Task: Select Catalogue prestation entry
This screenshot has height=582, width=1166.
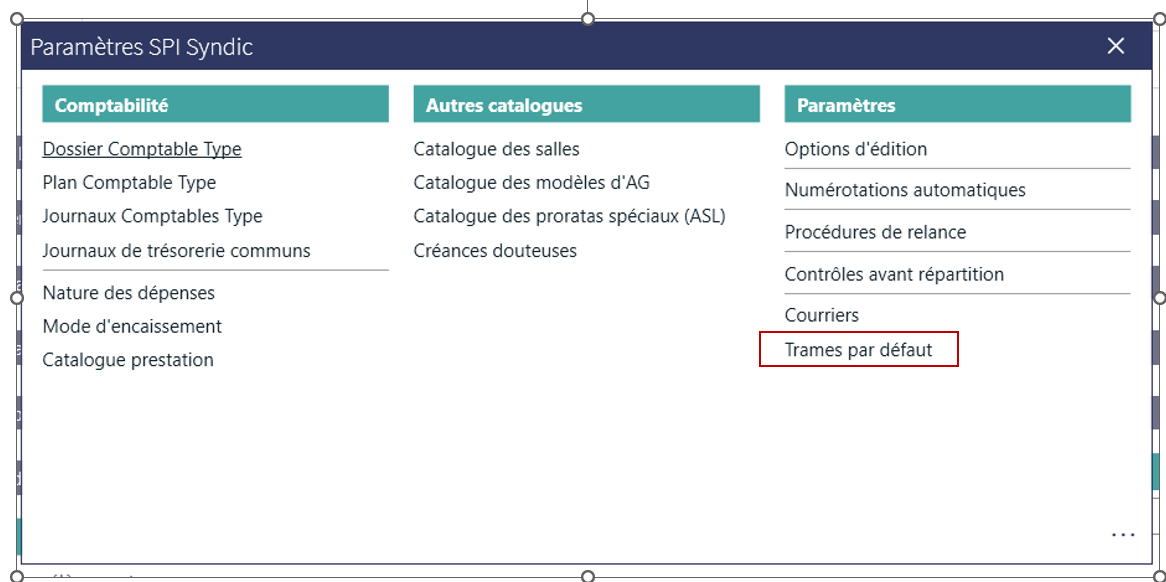Action: [128, 360]
